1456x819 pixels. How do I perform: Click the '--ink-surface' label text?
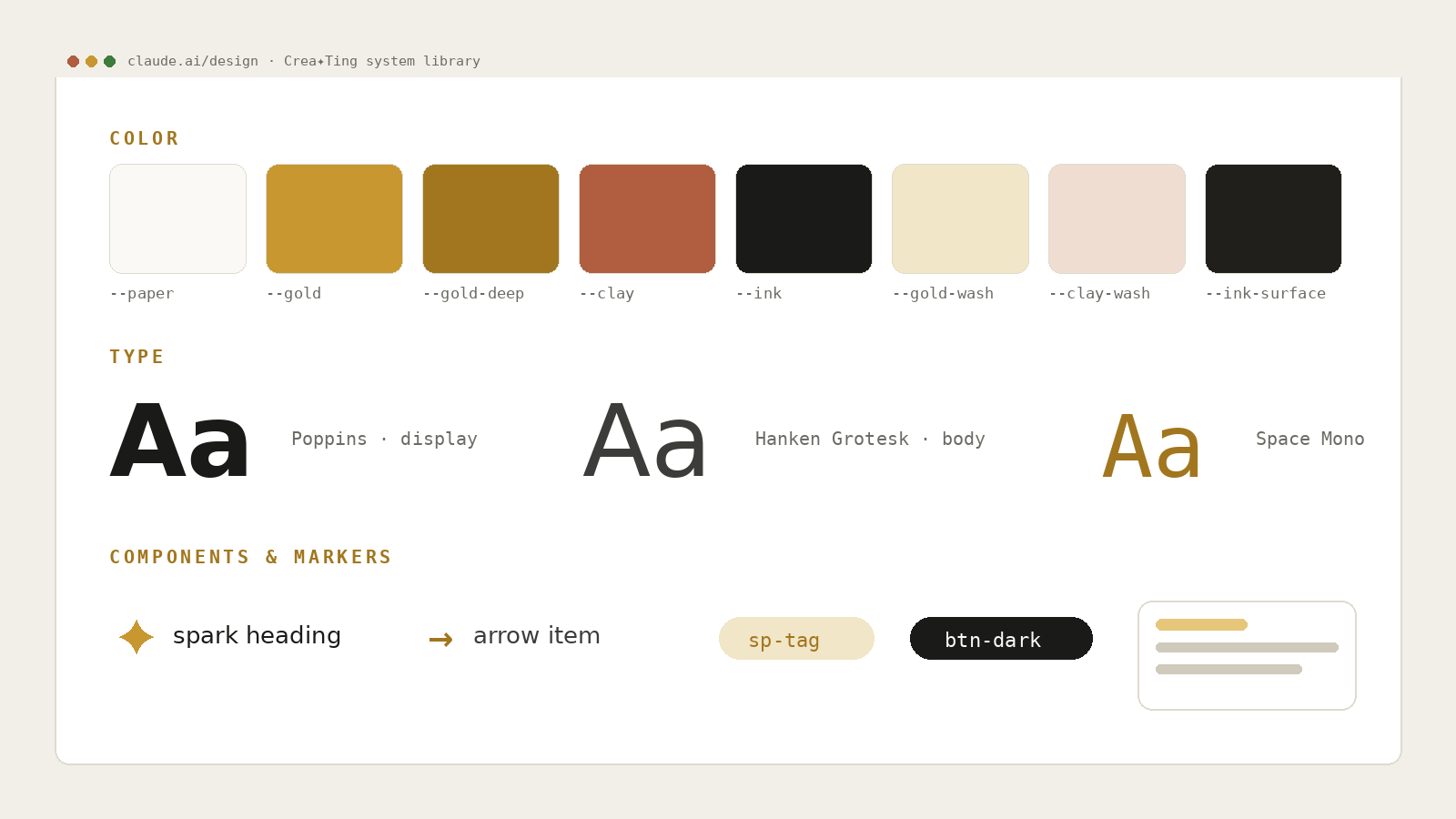pos(1265,293)
